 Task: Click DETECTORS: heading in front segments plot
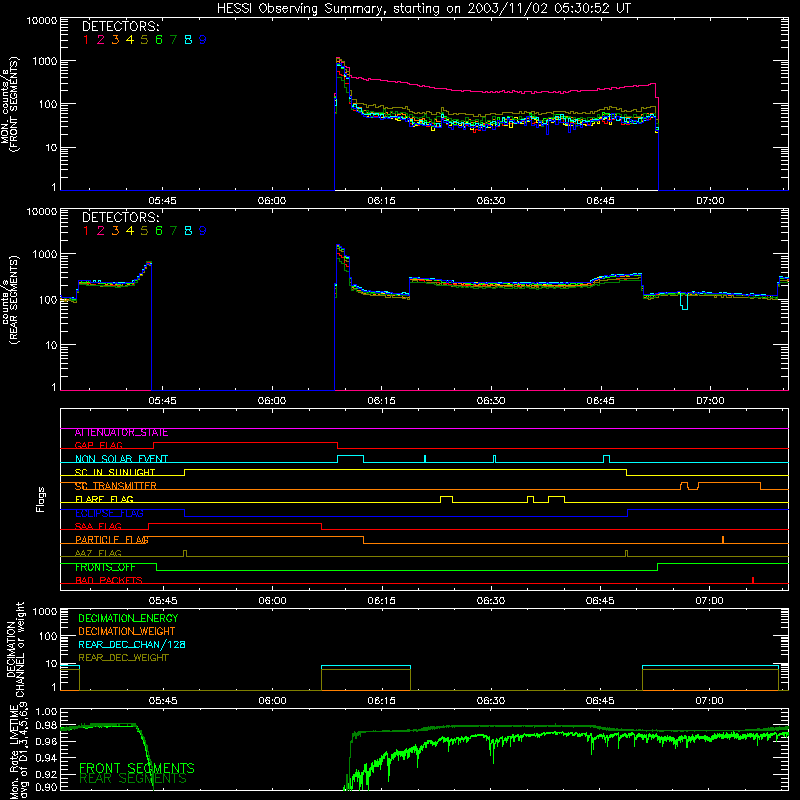click(121, 26)
